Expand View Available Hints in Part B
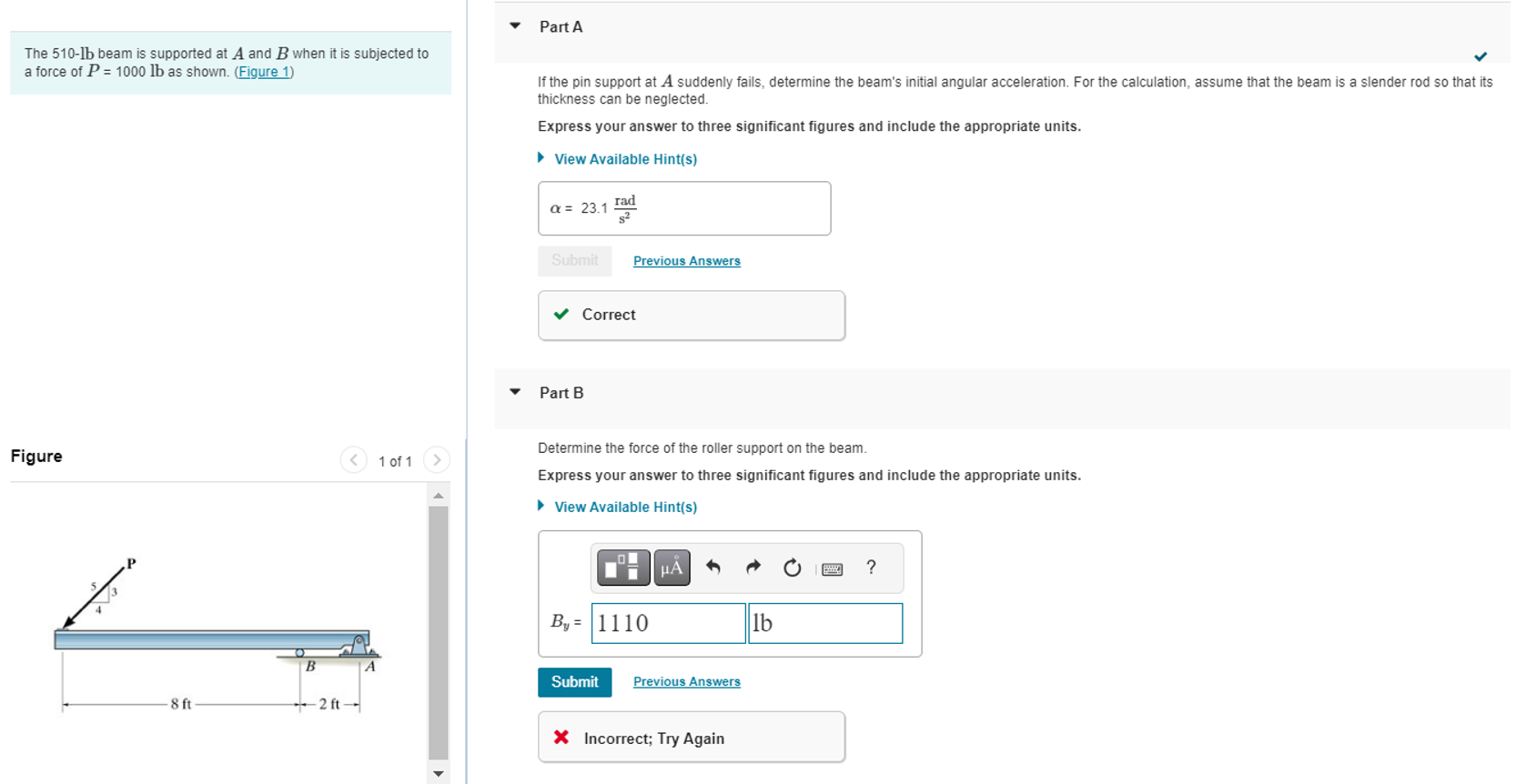Image resolution: width=1526 pixels, height=784 pixels. coord(625,507)
